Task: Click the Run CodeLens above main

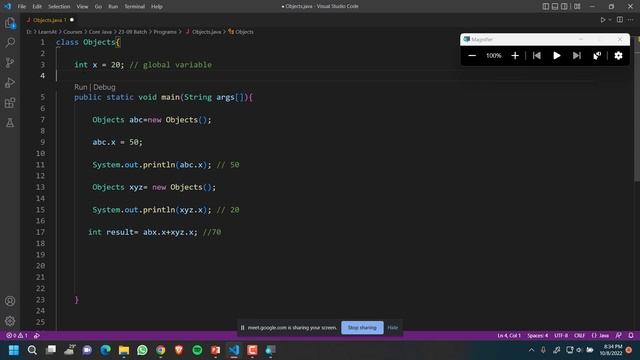Action: (x=80, y=87)
